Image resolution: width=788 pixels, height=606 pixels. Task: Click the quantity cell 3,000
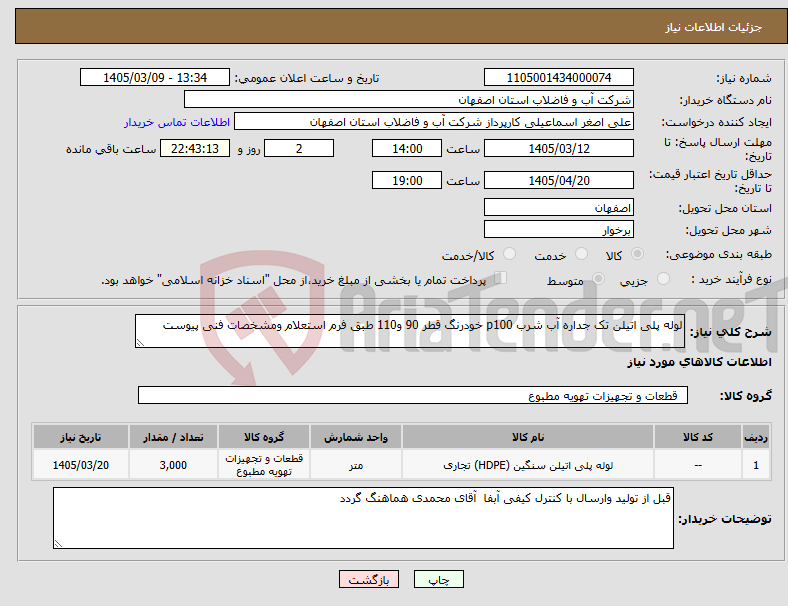point(173,465)
